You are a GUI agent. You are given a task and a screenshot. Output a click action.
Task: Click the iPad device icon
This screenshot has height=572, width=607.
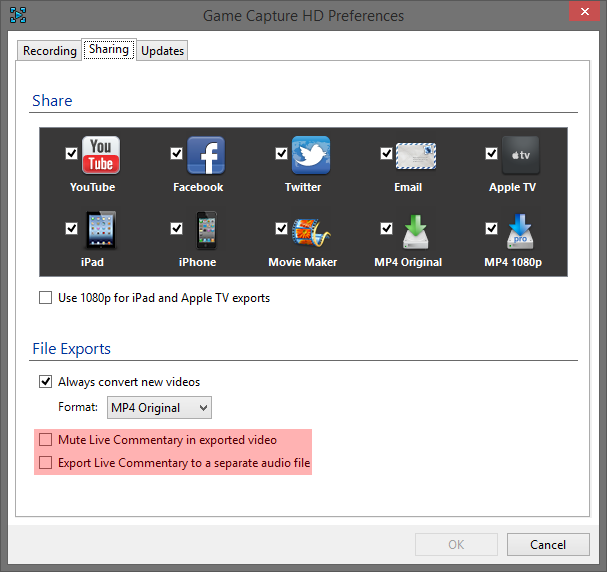point(100,231)
